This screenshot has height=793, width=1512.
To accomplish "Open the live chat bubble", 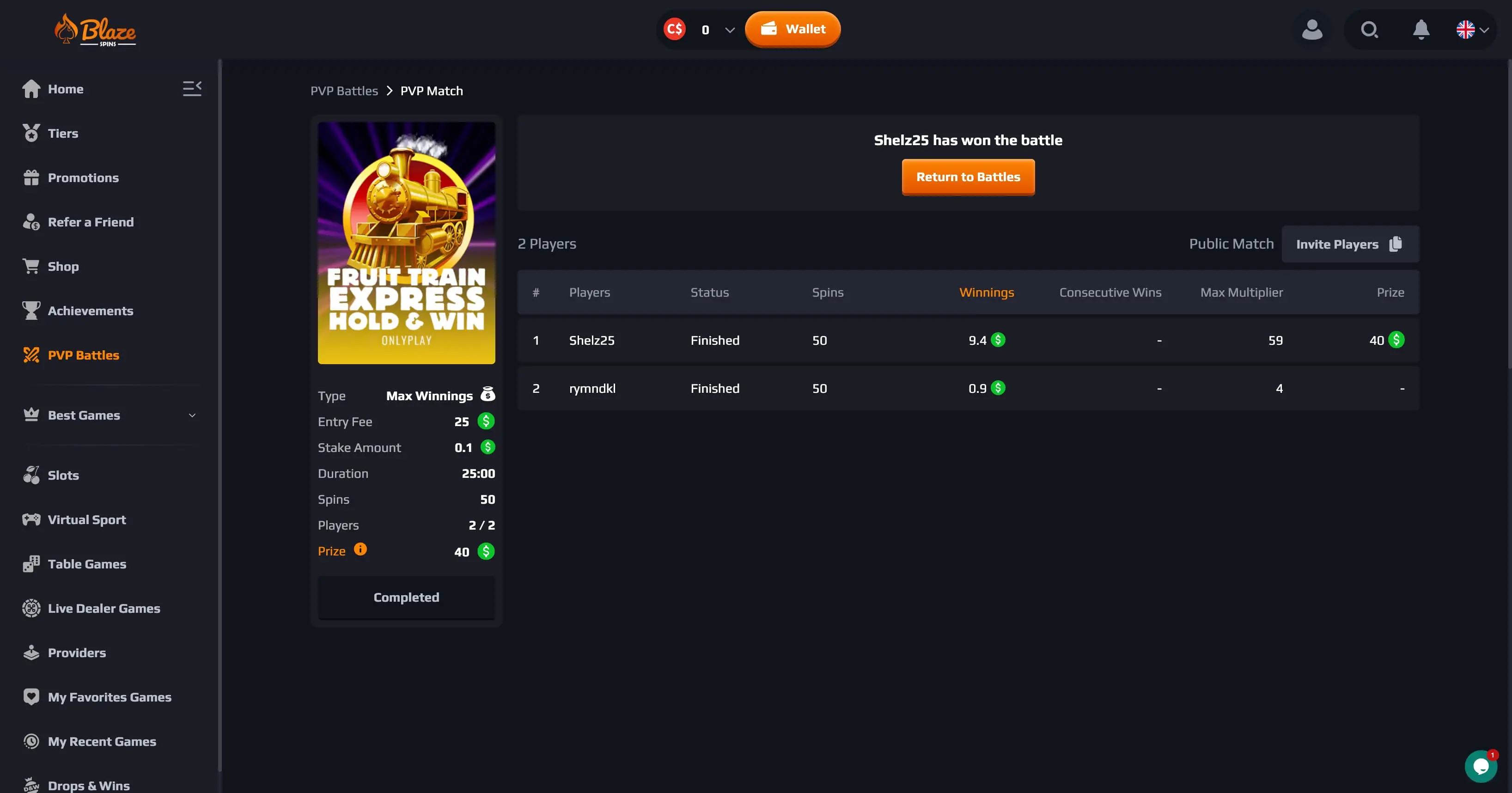I will [1480, 766].
